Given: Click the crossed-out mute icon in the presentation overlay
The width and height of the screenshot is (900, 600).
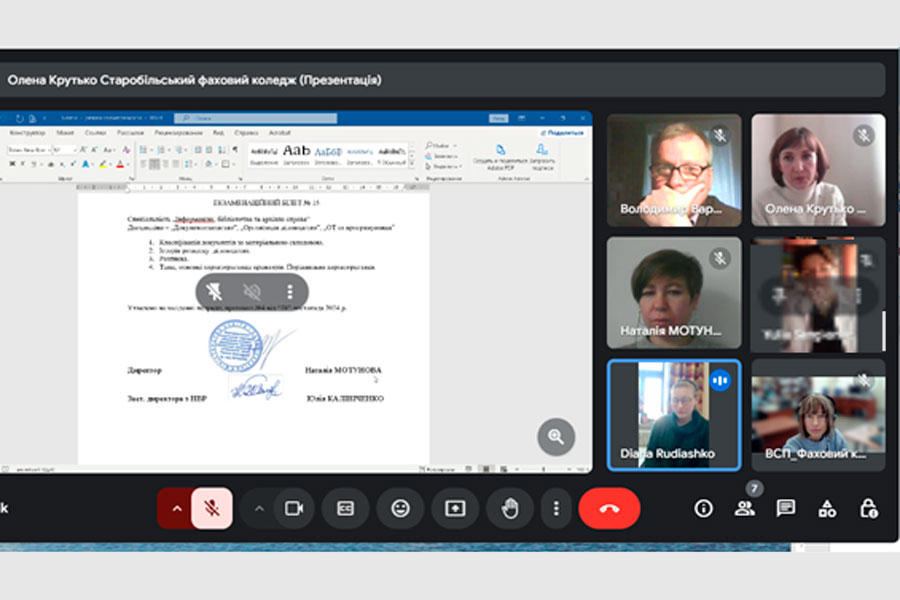Looking at the screenshot, I should click(252, 292).
